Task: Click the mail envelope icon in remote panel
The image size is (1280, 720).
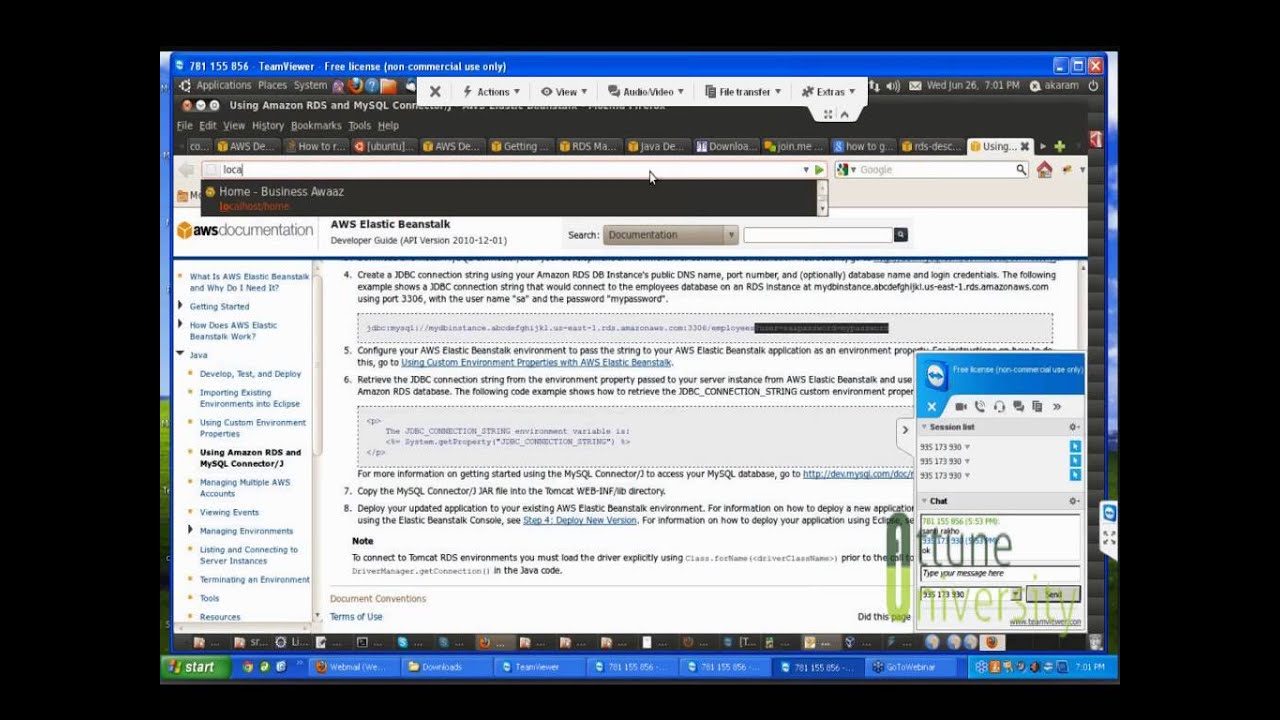Action: tap(914, 86)
